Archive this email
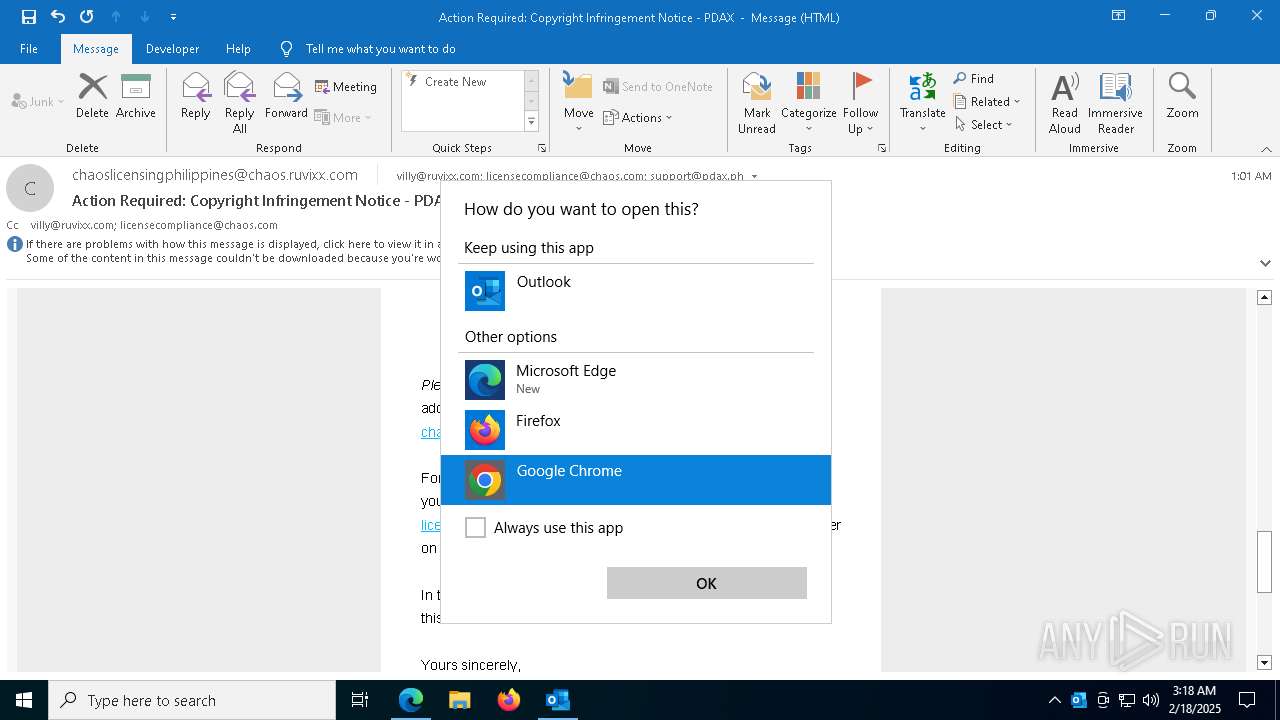Viewport: 1280px width, 720px height. pos(136,96)
